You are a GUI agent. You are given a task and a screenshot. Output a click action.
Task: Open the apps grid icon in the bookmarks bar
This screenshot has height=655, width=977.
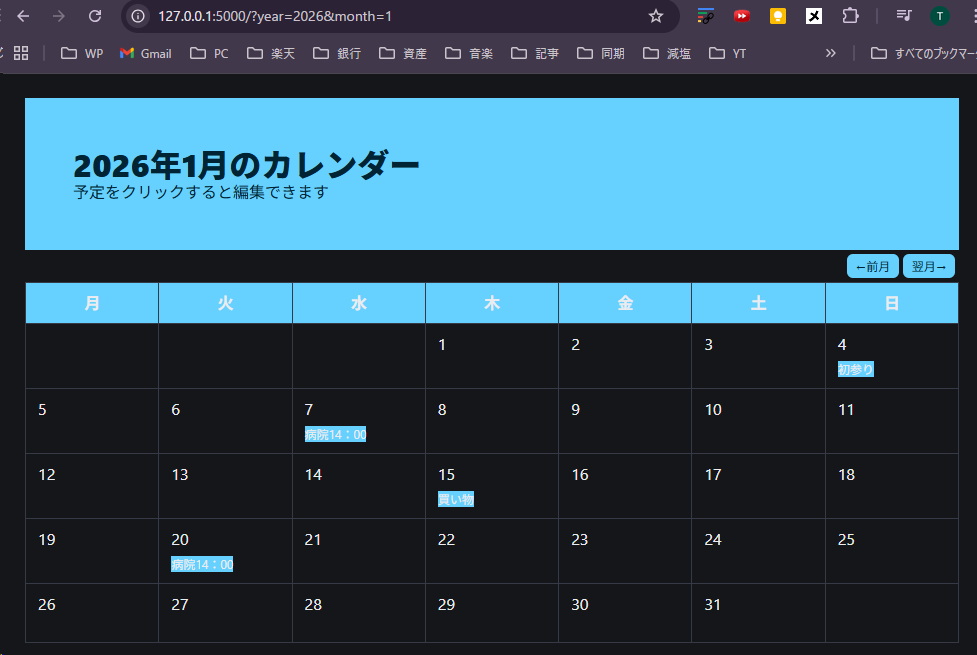point(21,53)
